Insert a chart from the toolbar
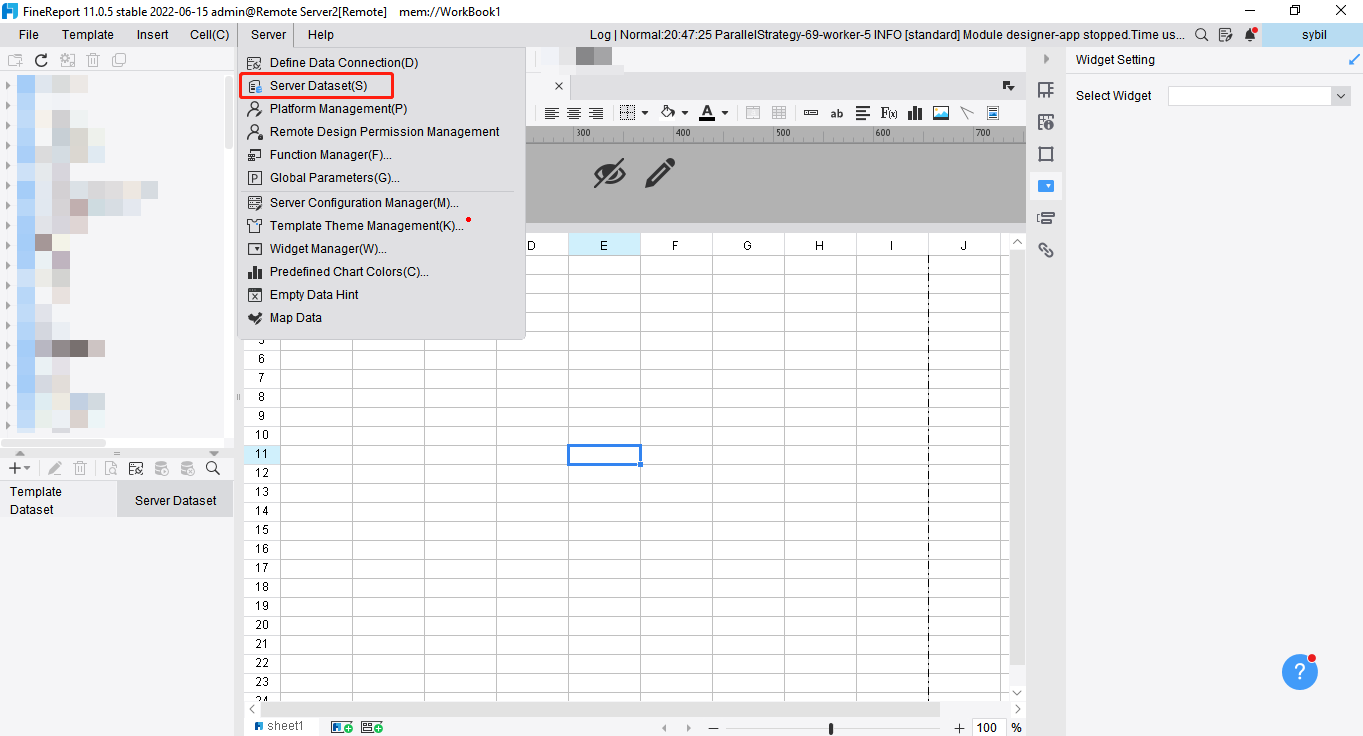Image resolution: width=1363 pixels, height=736 pixels. tap(915, 113)
